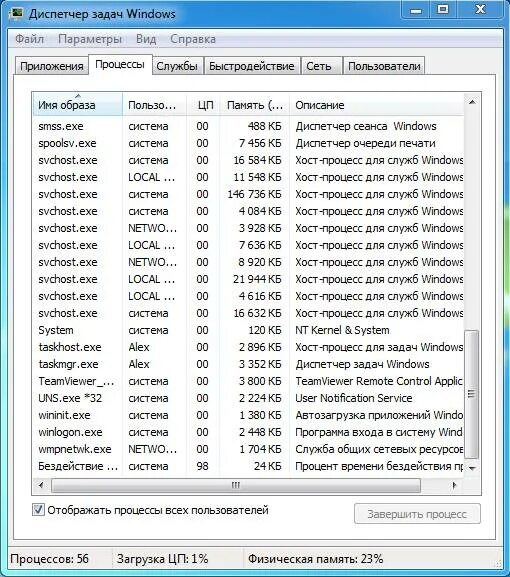Image resolution: width=510 pixels, height=577 pixels.
Task: Select svchost.exe using 21 944 КБ
Action: click(x=248, y=279)
